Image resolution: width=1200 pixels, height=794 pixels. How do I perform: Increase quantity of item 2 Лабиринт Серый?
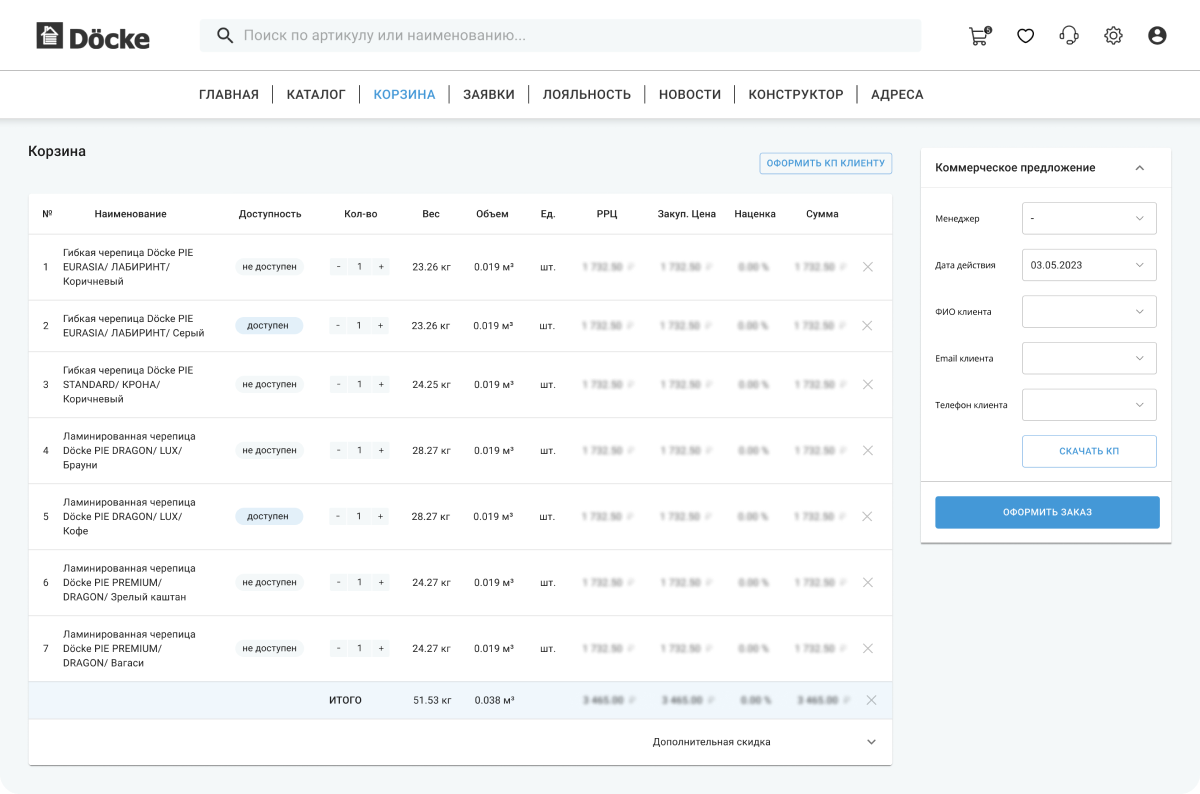[x=381, y=326]
